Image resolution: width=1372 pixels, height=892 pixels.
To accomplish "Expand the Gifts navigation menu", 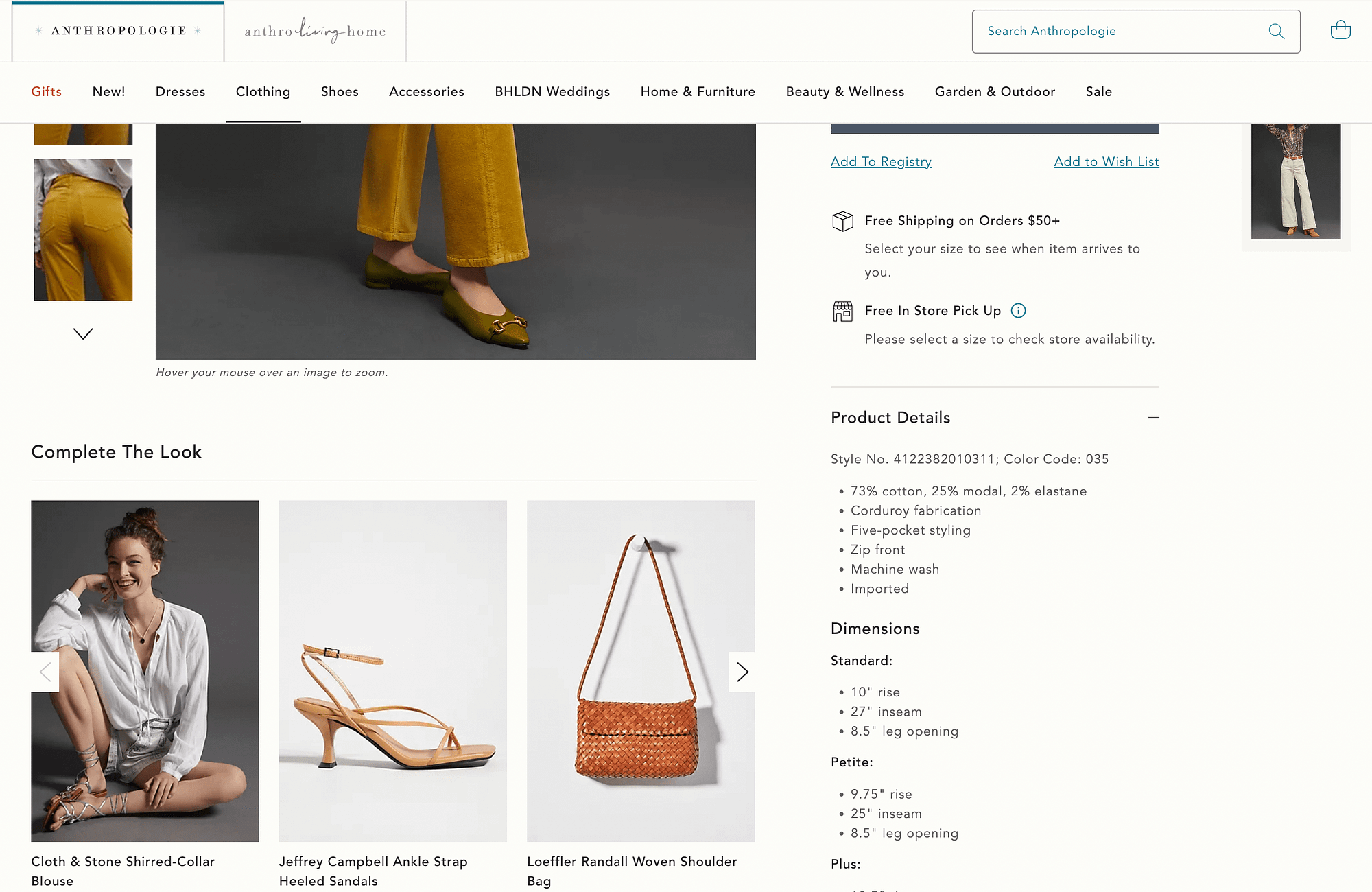I will 46,92.
